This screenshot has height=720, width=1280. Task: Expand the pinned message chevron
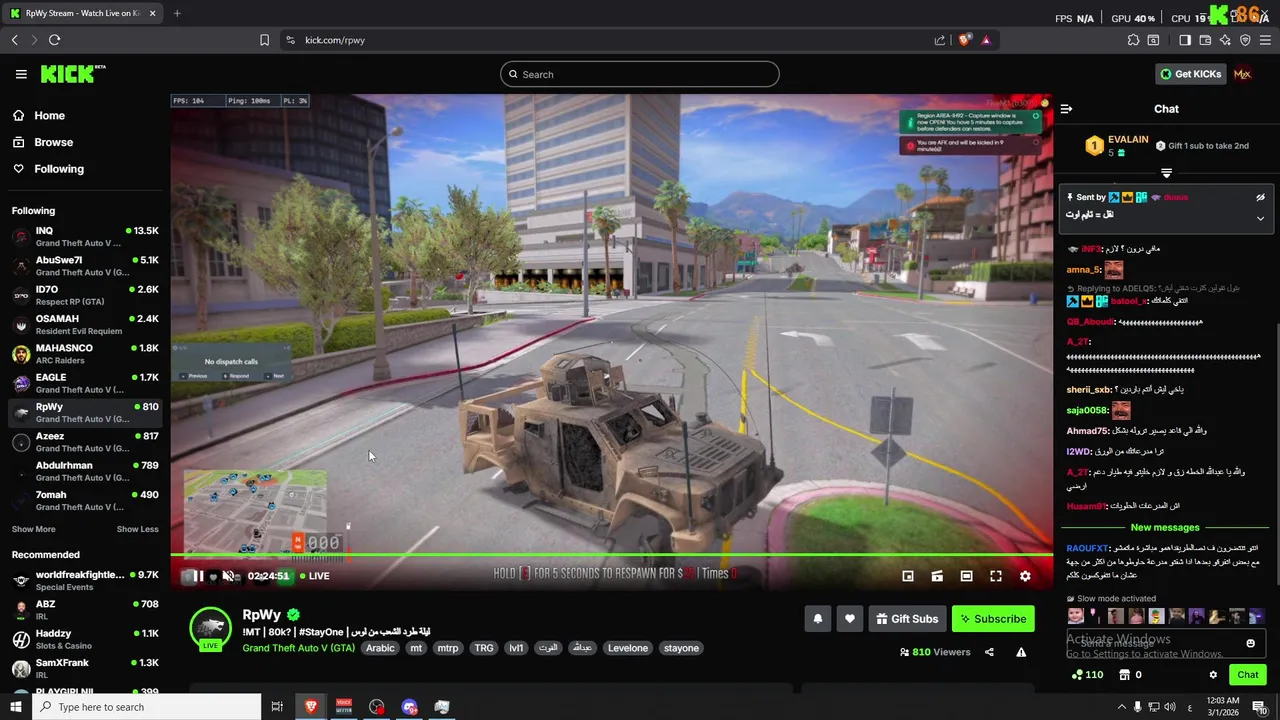pos(1260,218)
